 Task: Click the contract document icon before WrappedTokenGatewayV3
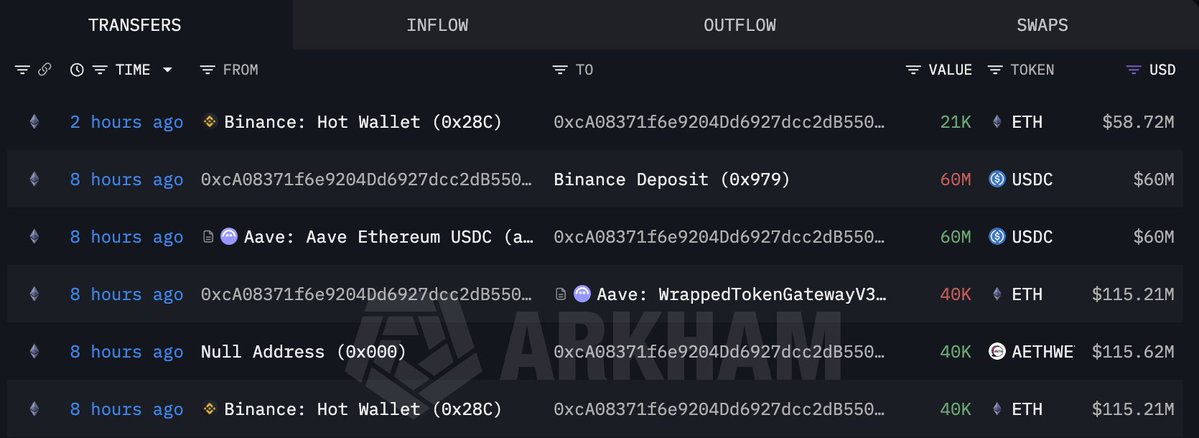point(561,294)
